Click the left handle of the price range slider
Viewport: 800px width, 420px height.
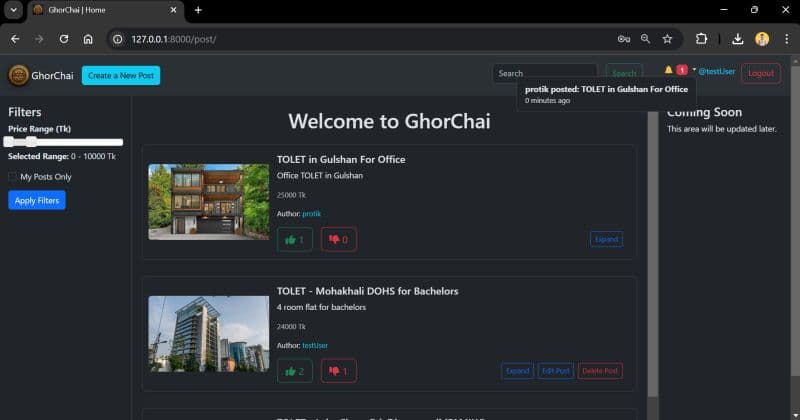tap(9, 142)
